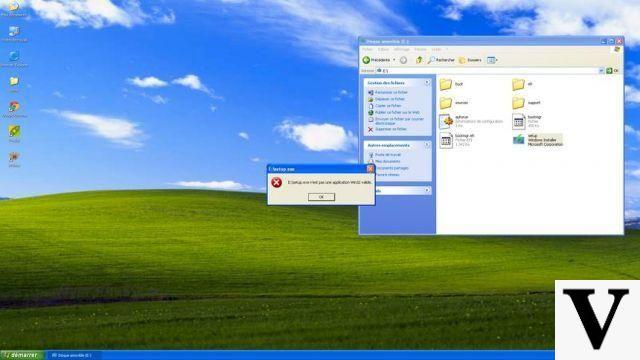The width and height of the screenshot is (640, 360).
Task: Click the Explorer address bar showing E:\
Action: click(x=487, y=71)
